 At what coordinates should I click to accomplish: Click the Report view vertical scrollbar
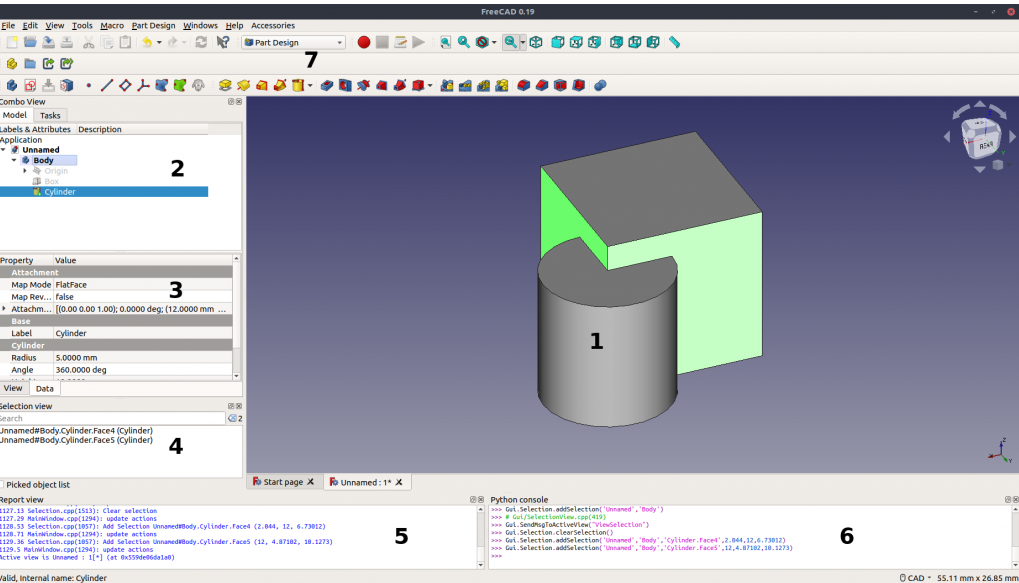pyautogui.click(x=481, y=537)
